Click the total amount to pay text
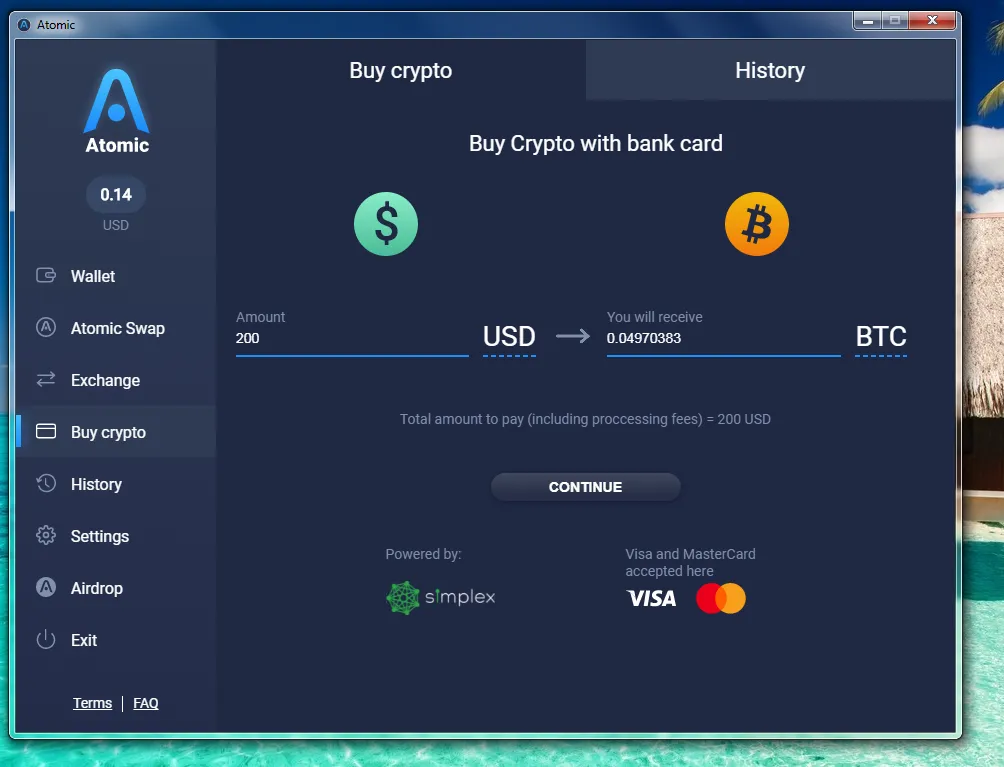 pyautogui.click(x=585, y=419)
